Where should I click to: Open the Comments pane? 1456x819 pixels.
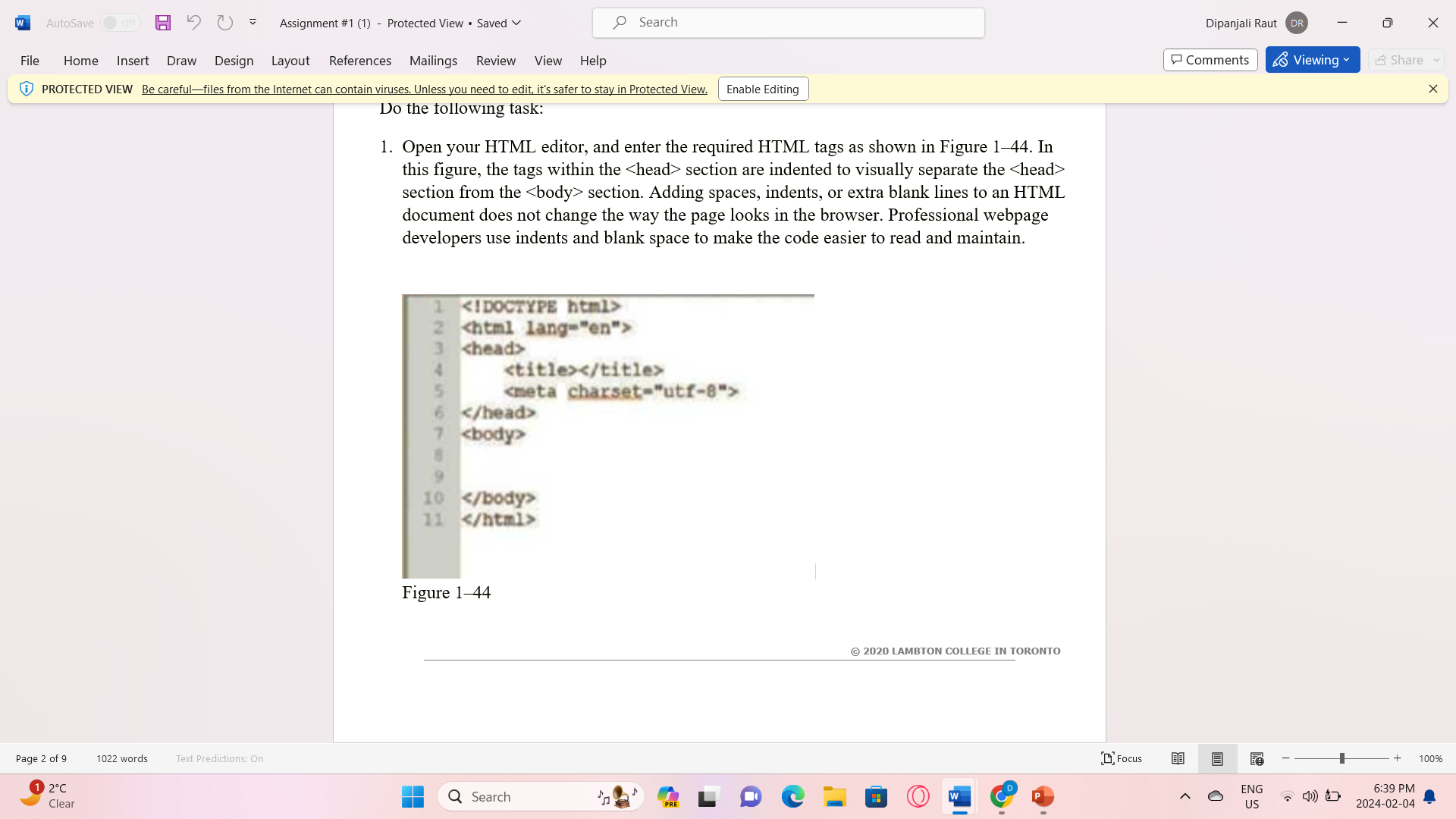pos(1210,59)
